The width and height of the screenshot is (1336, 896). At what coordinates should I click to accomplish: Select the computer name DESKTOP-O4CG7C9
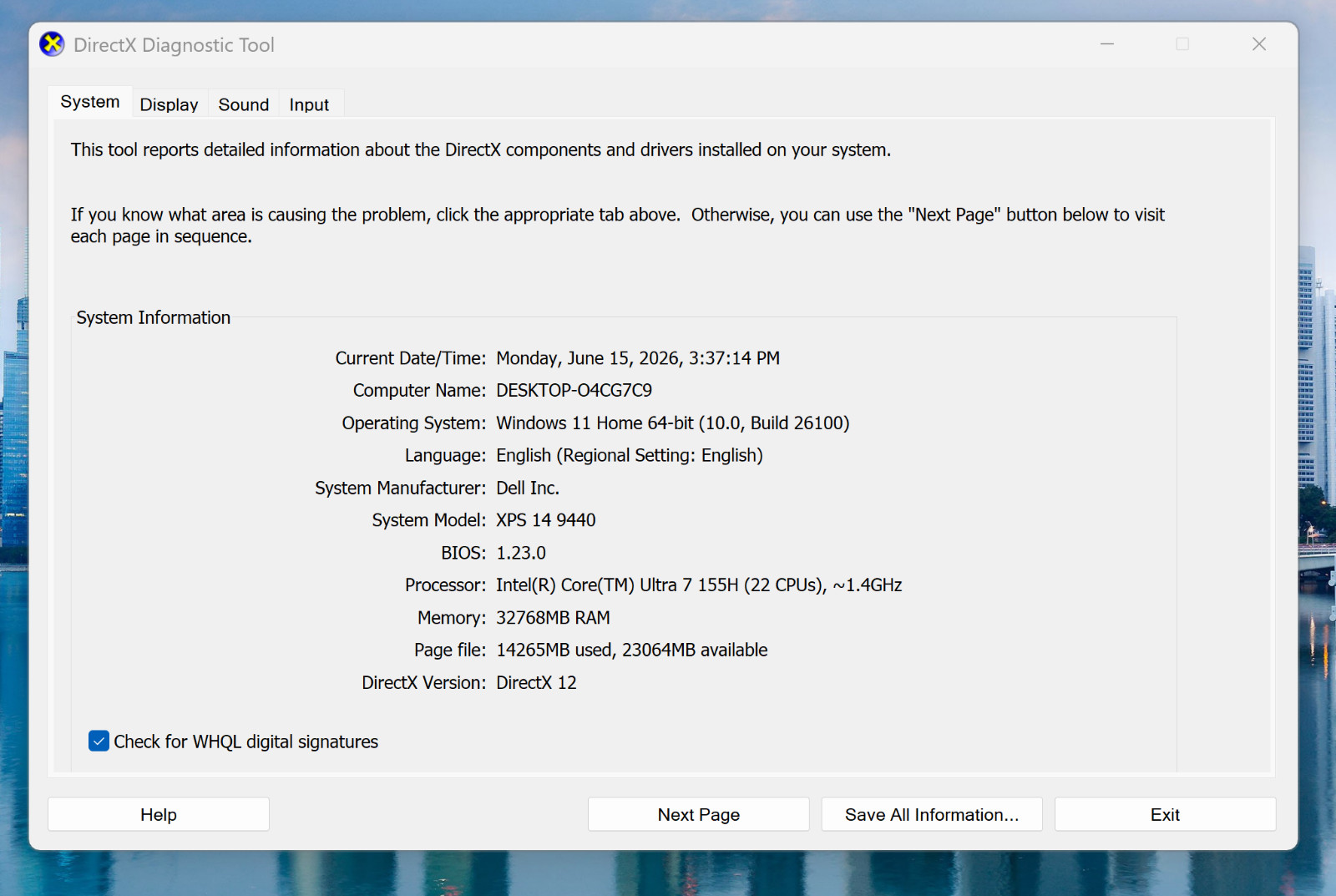coord(574,390)
